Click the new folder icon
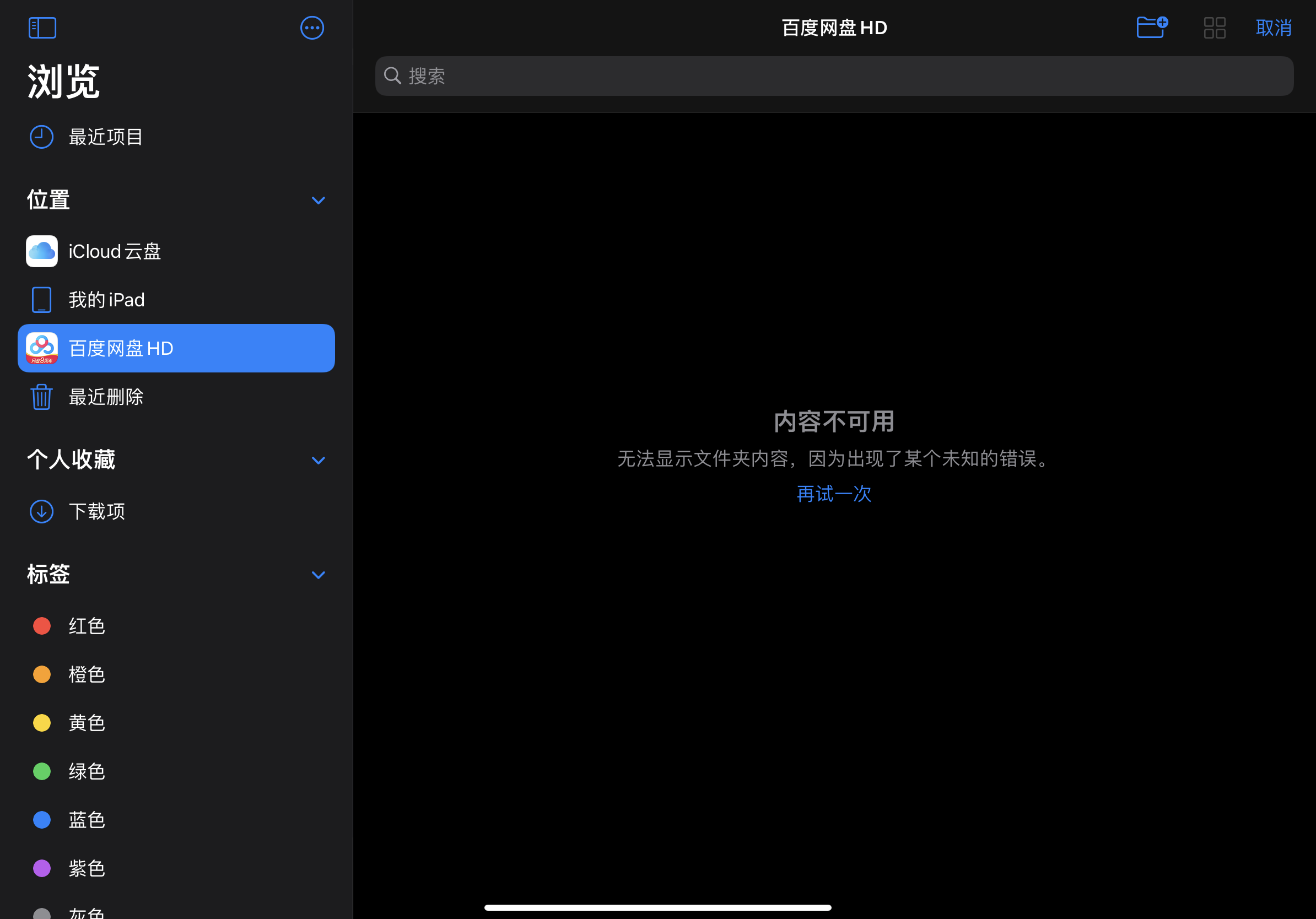1316x919 pixels. pyautogui.click(x=1152, y=28)
